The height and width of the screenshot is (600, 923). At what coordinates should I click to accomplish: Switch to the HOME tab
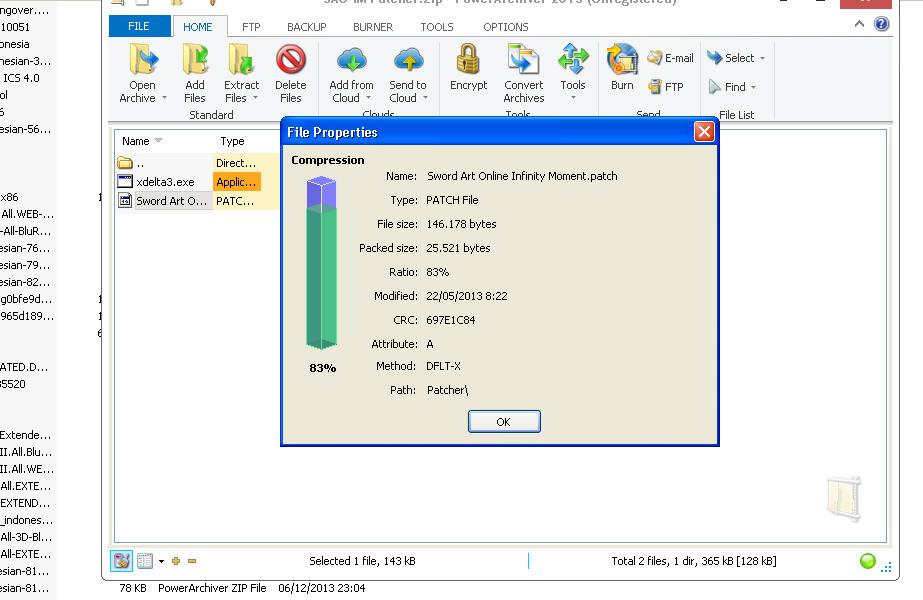[198, 27]
